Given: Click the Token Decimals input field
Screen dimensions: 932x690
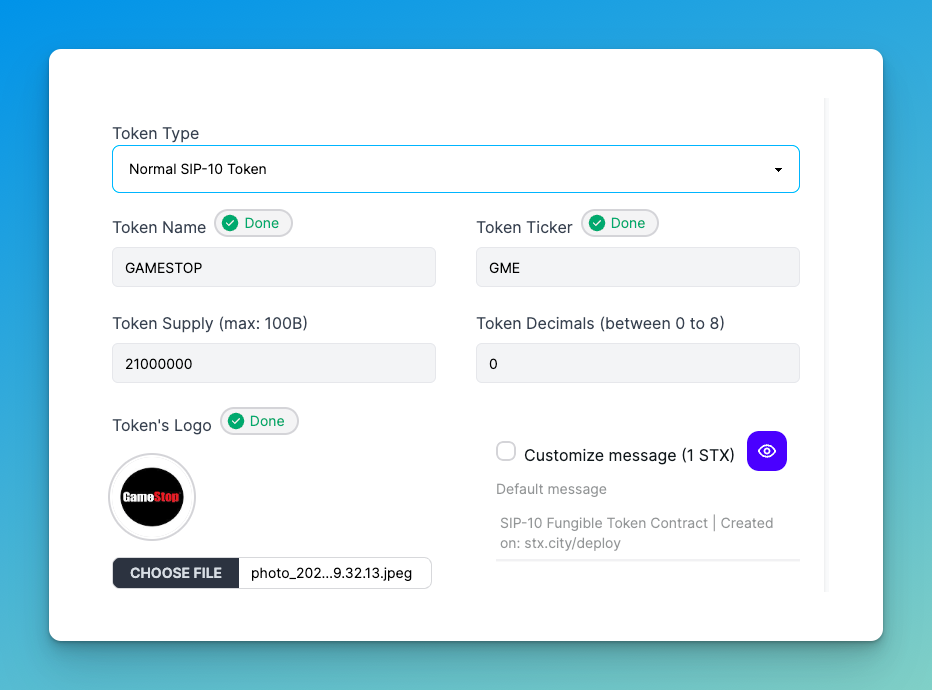Looking at the screenshot, I should point(638,363).
